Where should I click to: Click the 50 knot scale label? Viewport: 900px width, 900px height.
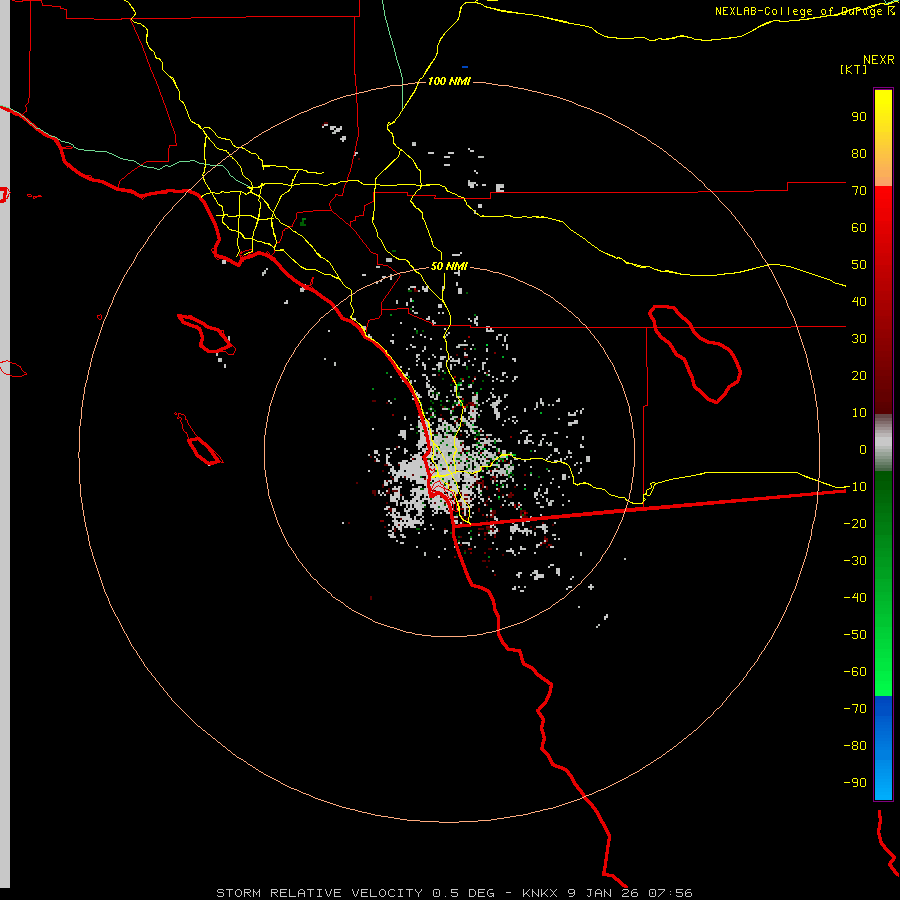tap(859, 265)
